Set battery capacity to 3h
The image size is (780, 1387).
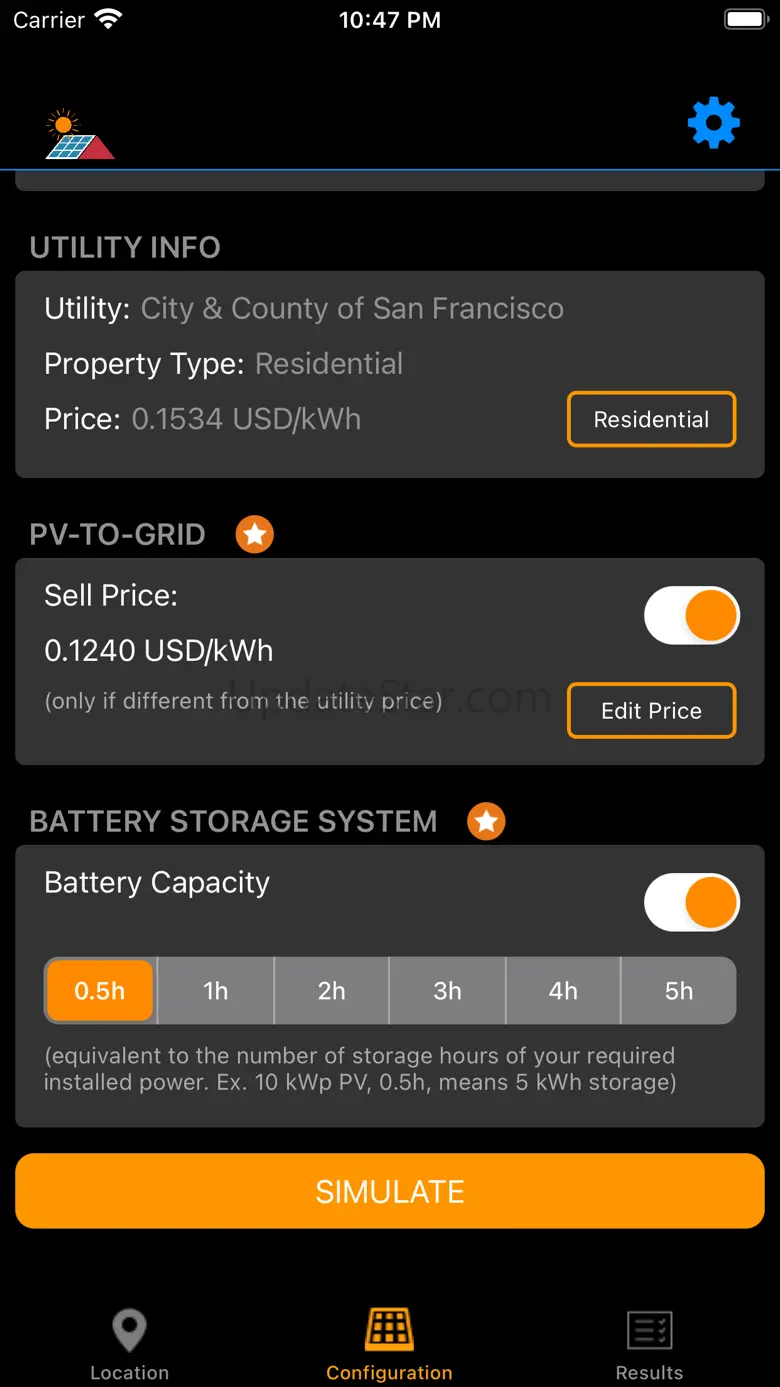tap(447, 991)
